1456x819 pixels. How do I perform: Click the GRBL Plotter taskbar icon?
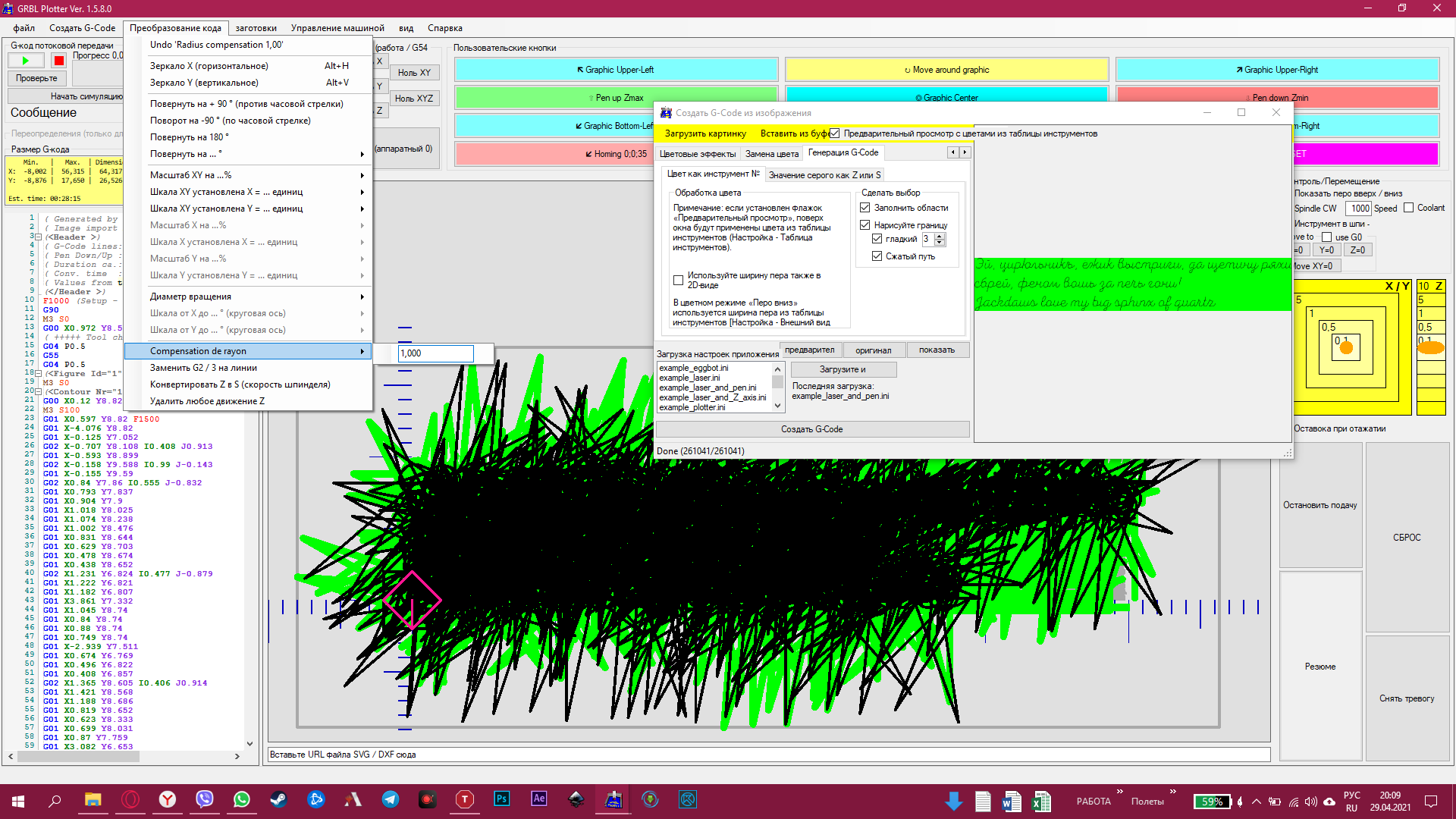click(613, 799)
